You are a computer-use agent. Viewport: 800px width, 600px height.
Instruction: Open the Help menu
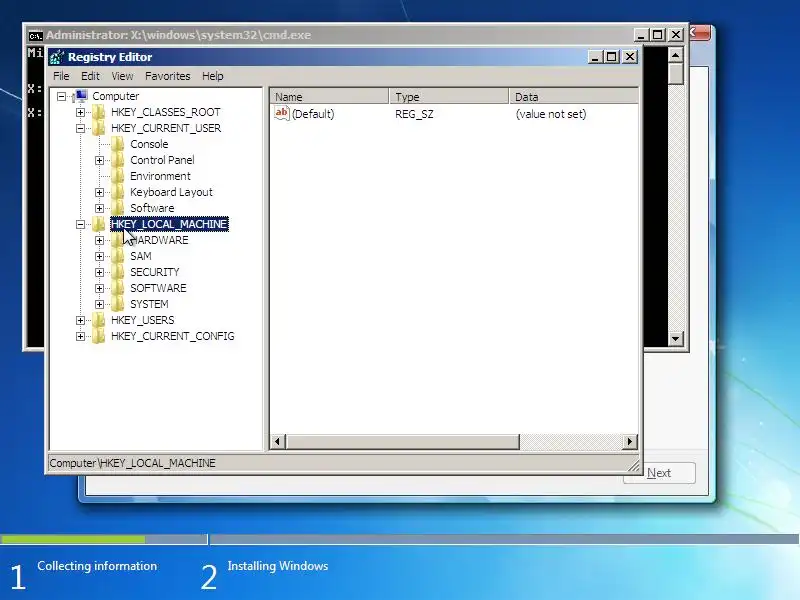tap(213, 76)
